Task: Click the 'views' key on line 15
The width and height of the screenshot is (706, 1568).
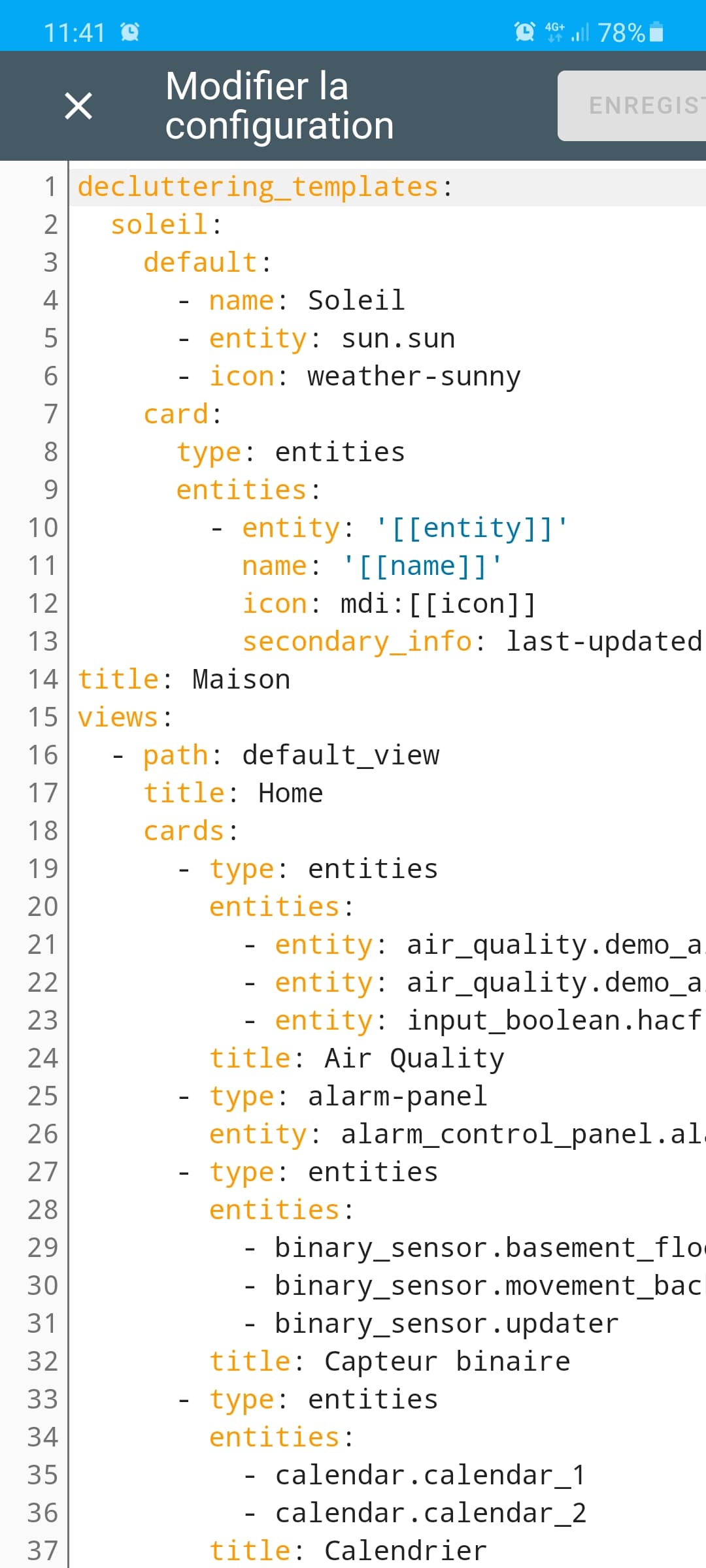Action: (x=118, y=718)
